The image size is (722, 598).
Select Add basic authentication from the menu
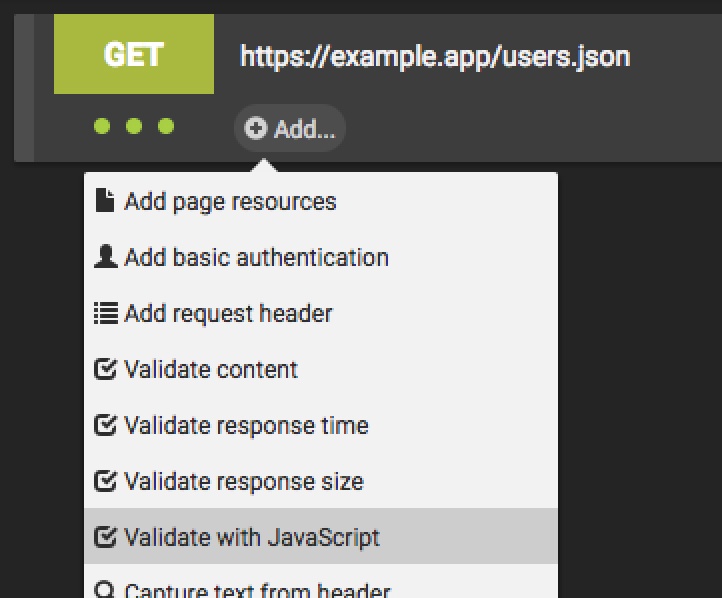click(x=256, y=257)
